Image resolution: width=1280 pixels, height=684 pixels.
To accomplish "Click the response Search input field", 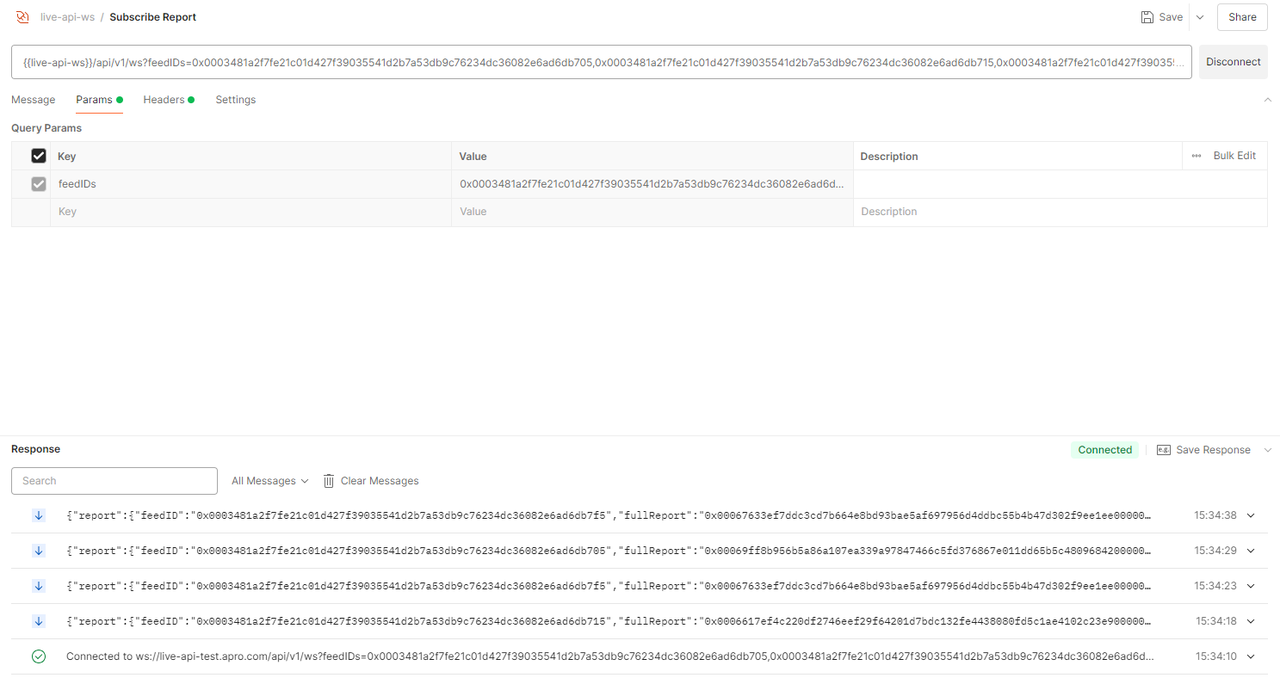I will click(x=114, y=481).
